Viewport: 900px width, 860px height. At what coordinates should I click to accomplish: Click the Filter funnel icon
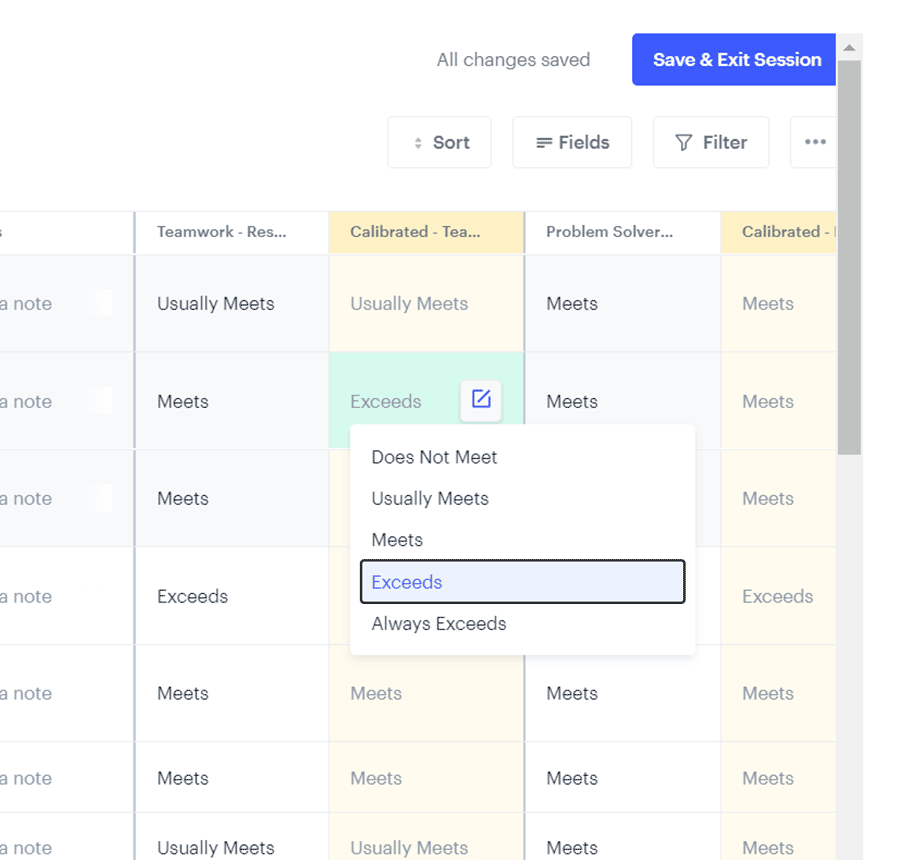683,142
